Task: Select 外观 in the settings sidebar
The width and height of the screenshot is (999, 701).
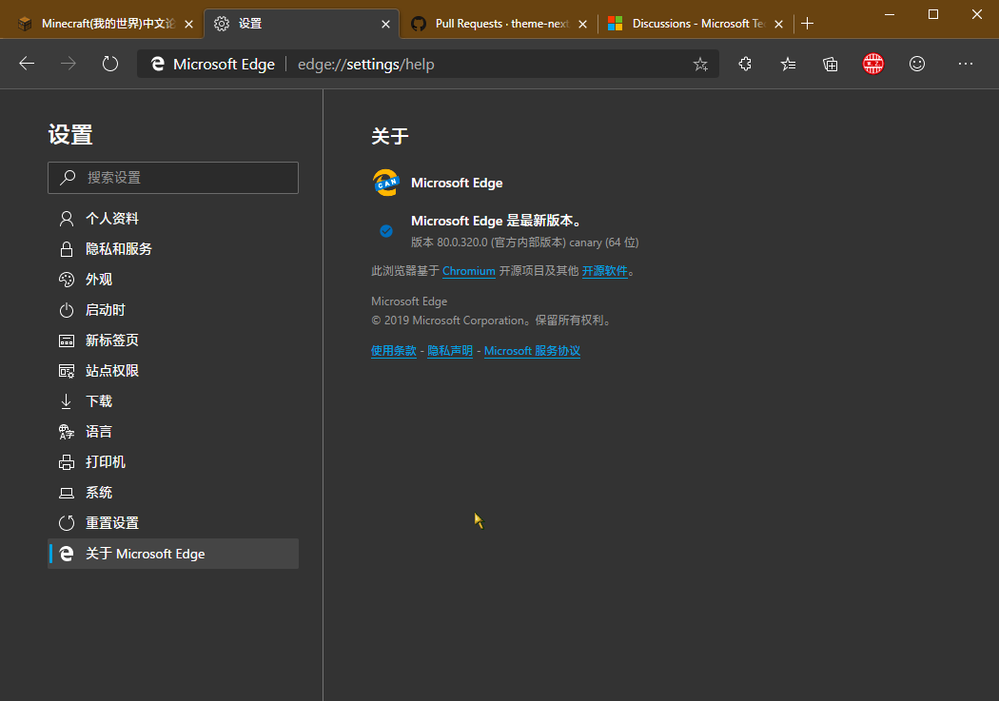Action: coord(97,279)
